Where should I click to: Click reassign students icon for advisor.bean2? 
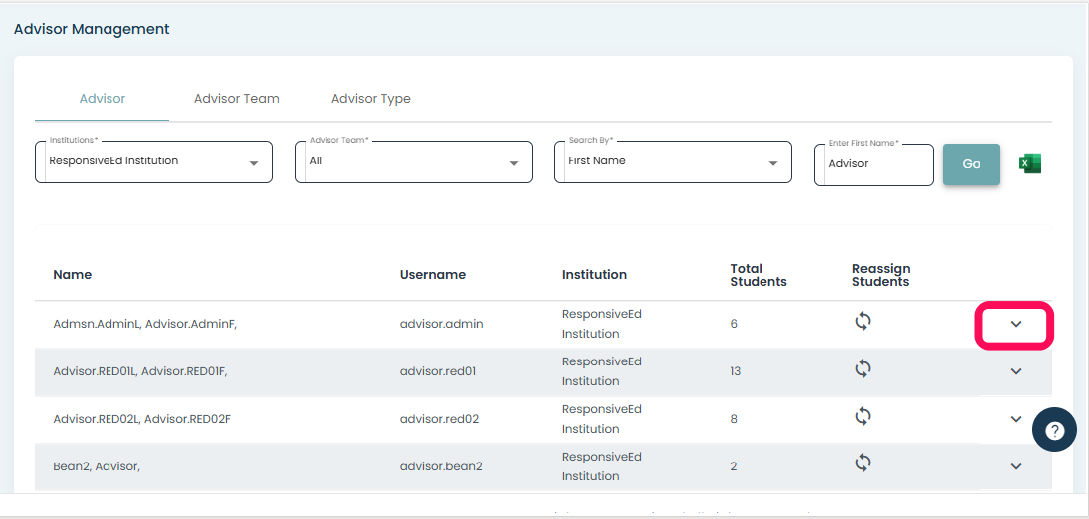[x=863, y=462]
